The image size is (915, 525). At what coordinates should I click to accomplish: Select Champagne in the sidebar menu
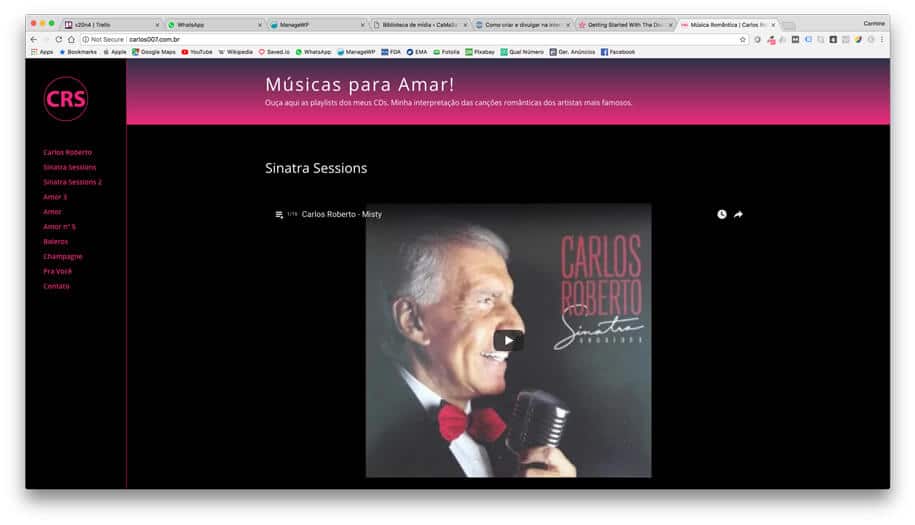coord(63,256)
